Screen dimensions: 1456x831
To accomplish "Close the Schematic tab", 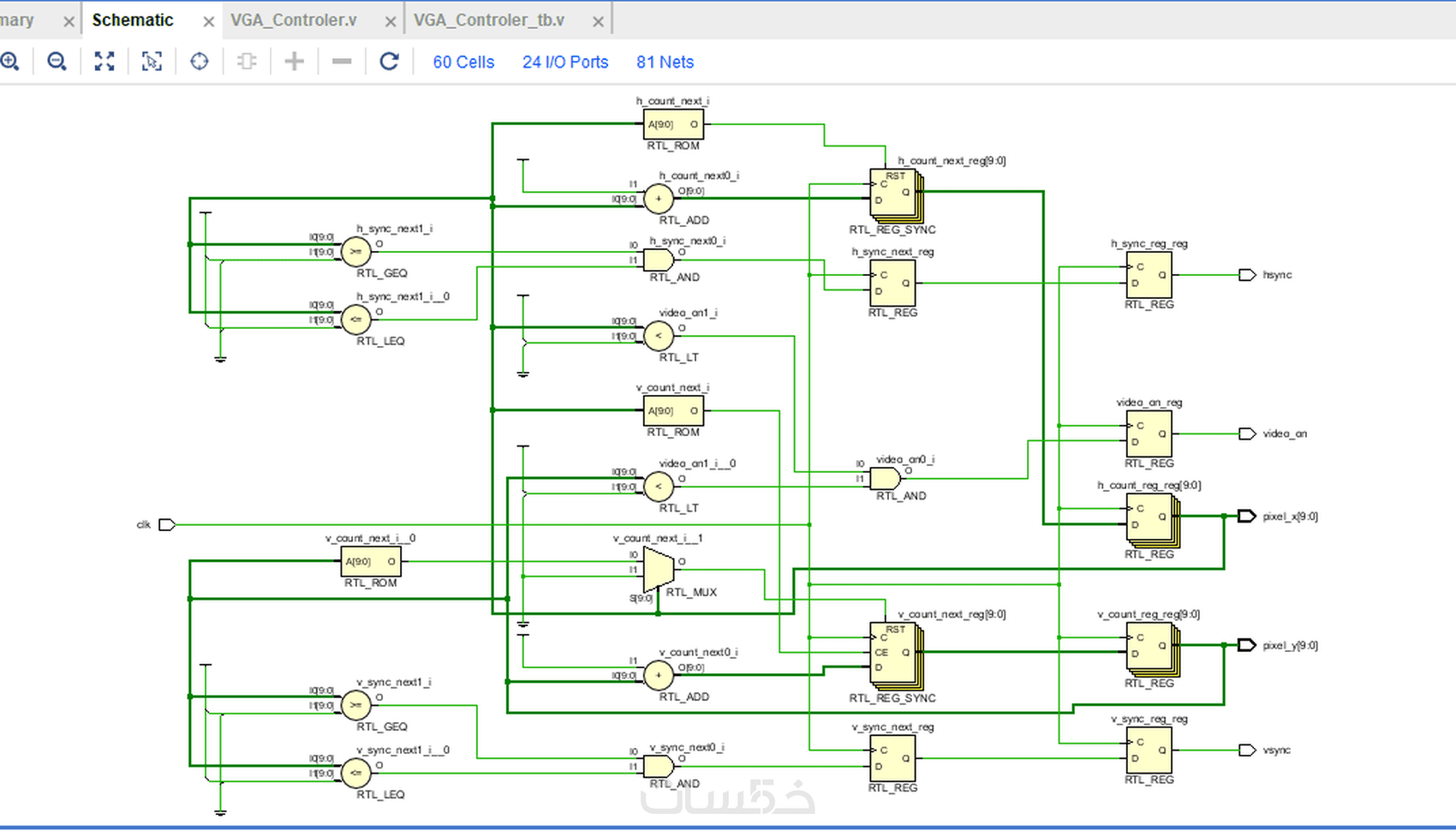I will tap(208, 21).
